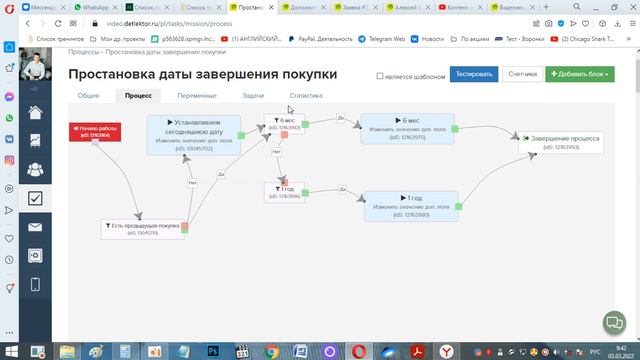Toggle 'является шаблоном' checkbox

380,76
